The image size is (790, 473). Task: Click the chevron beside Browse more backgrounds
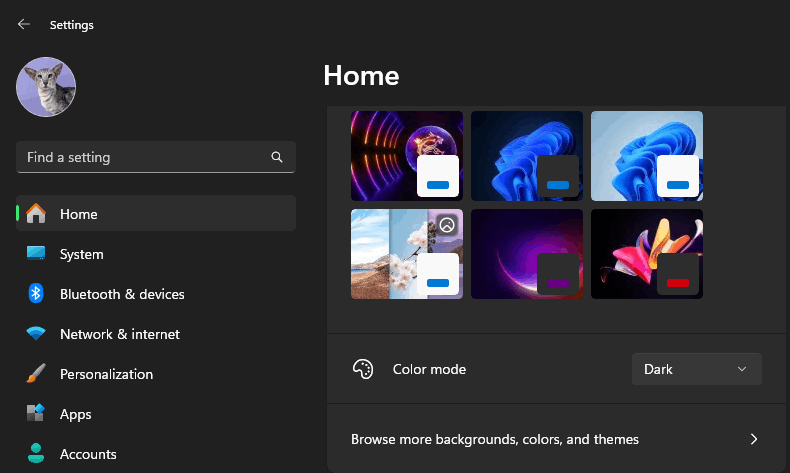754,439
